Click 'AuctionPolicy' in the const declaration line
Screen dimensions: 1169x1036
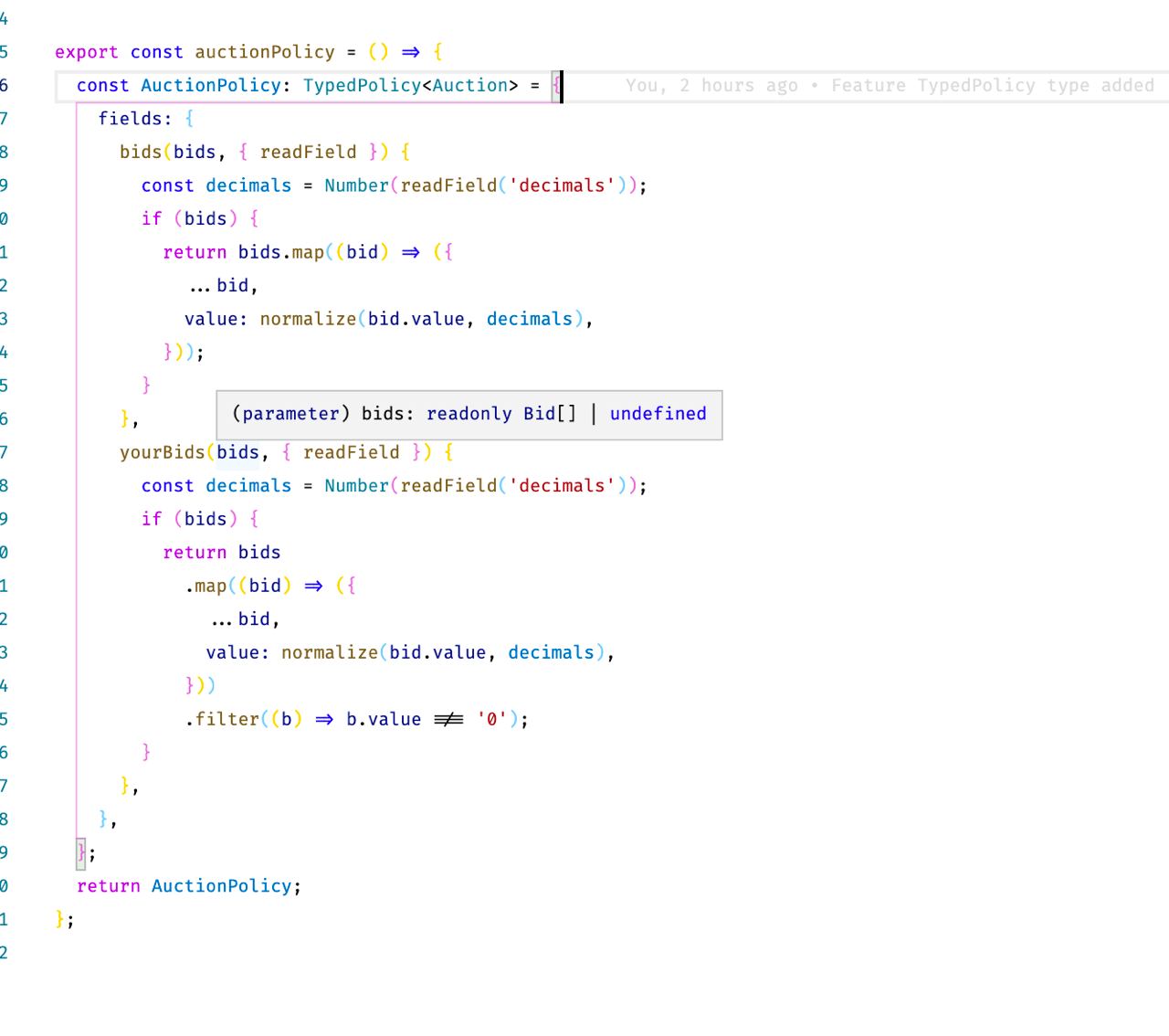coord(211,85)
